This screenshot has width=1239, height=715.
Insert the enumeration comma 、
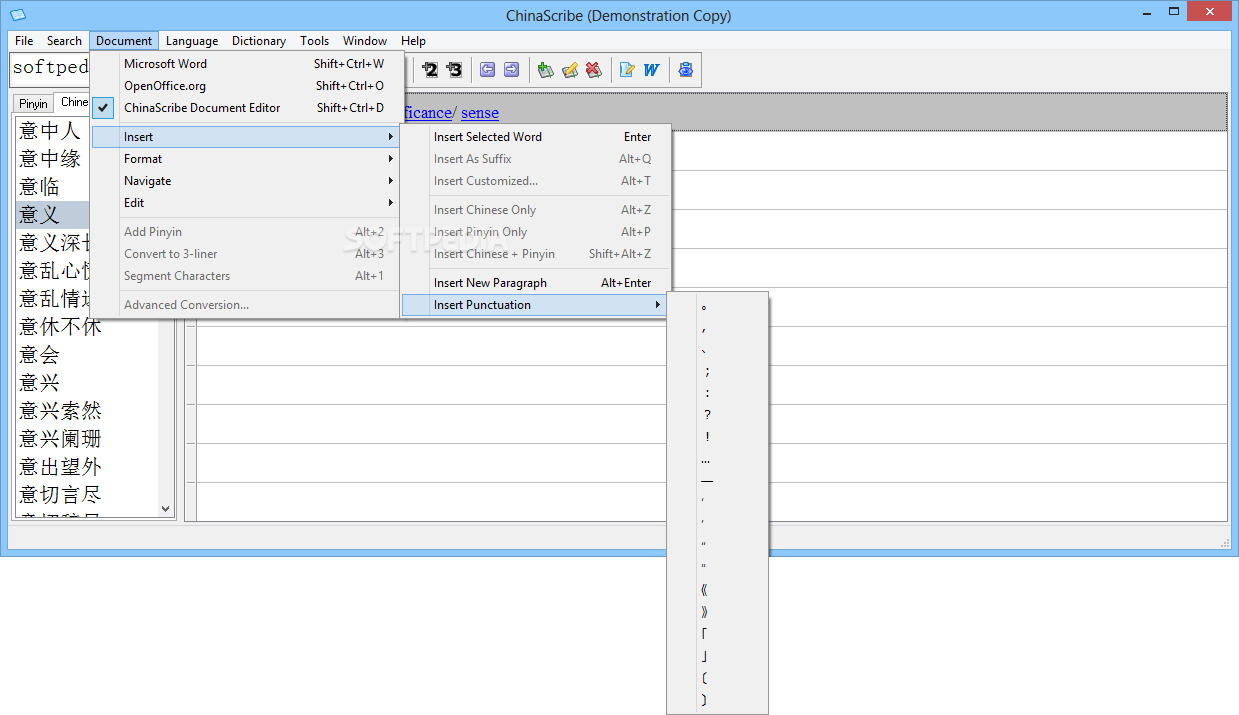pyautogui.click(x=717, y=349)
